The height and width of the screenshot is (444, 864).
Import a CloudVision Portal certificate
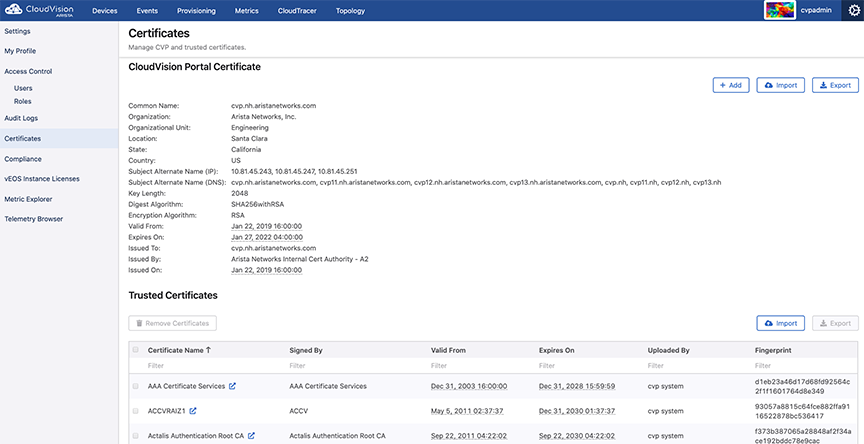tap(780, 85)
